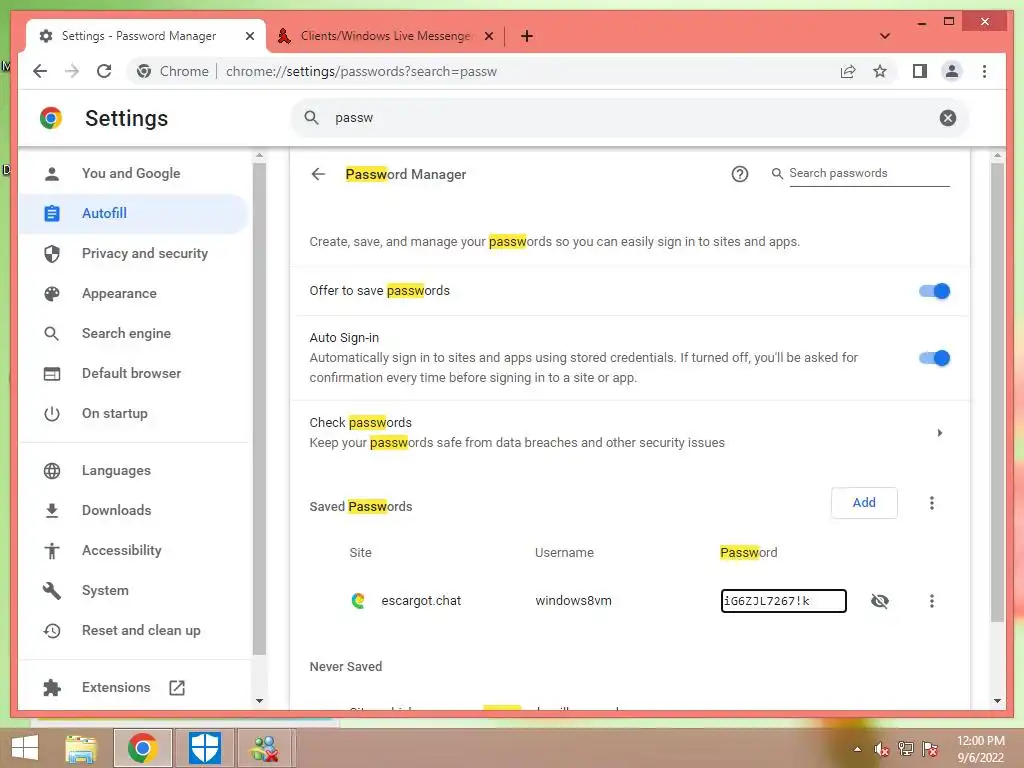Click the muted volume tray icon

click(882, 749)
